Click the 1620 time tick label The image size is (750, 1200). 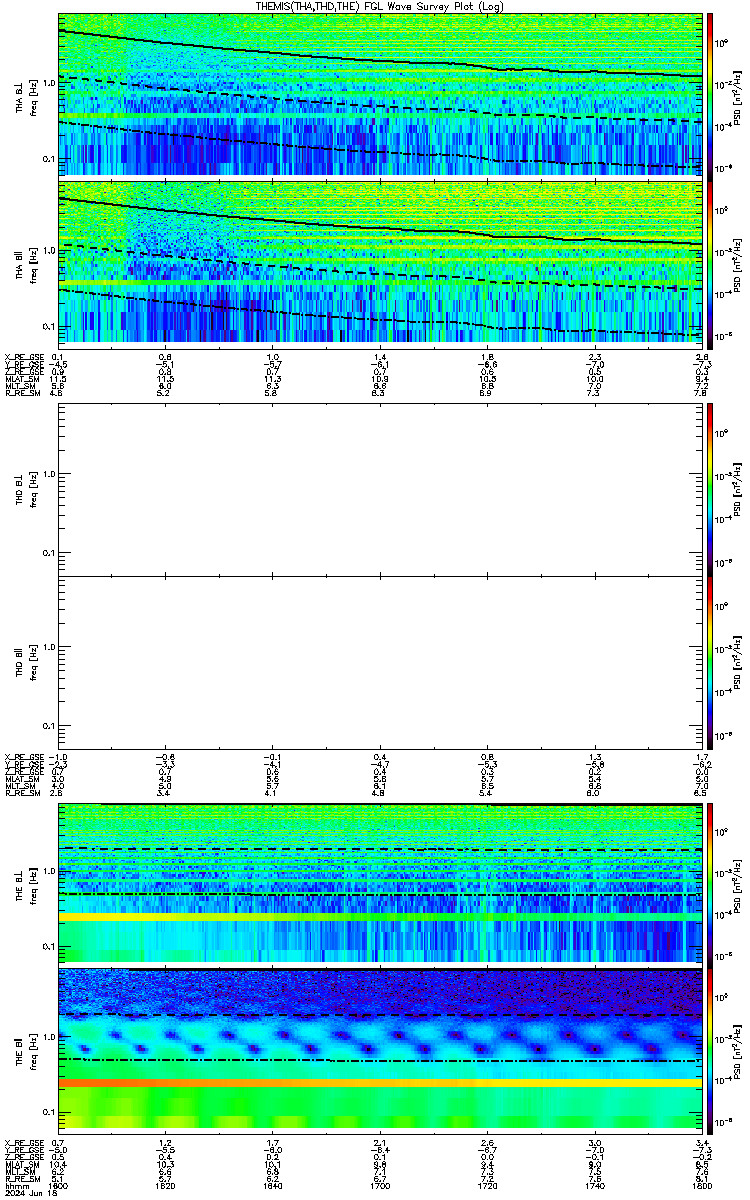click(x=167, y=1185)
